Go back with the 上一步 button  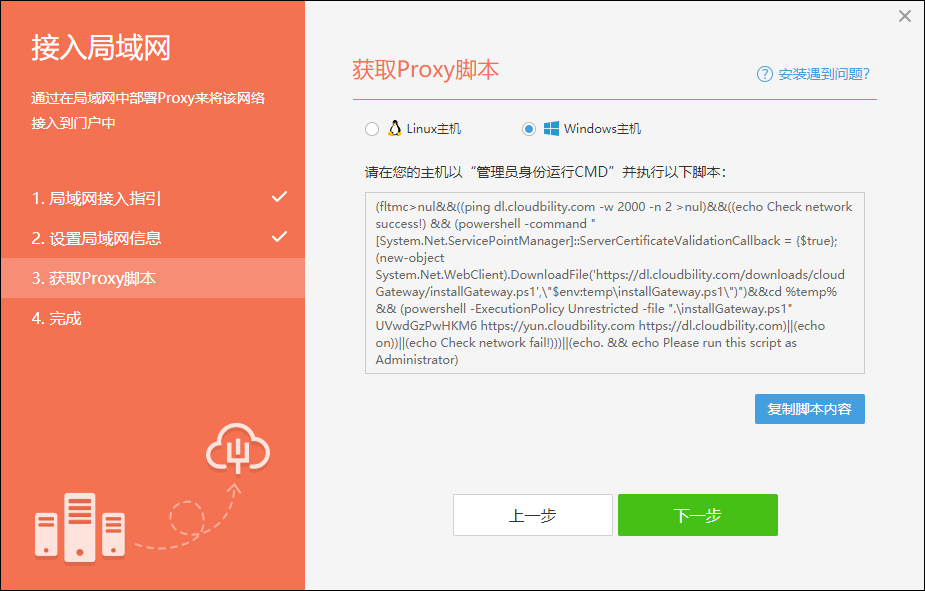(532, 515)
